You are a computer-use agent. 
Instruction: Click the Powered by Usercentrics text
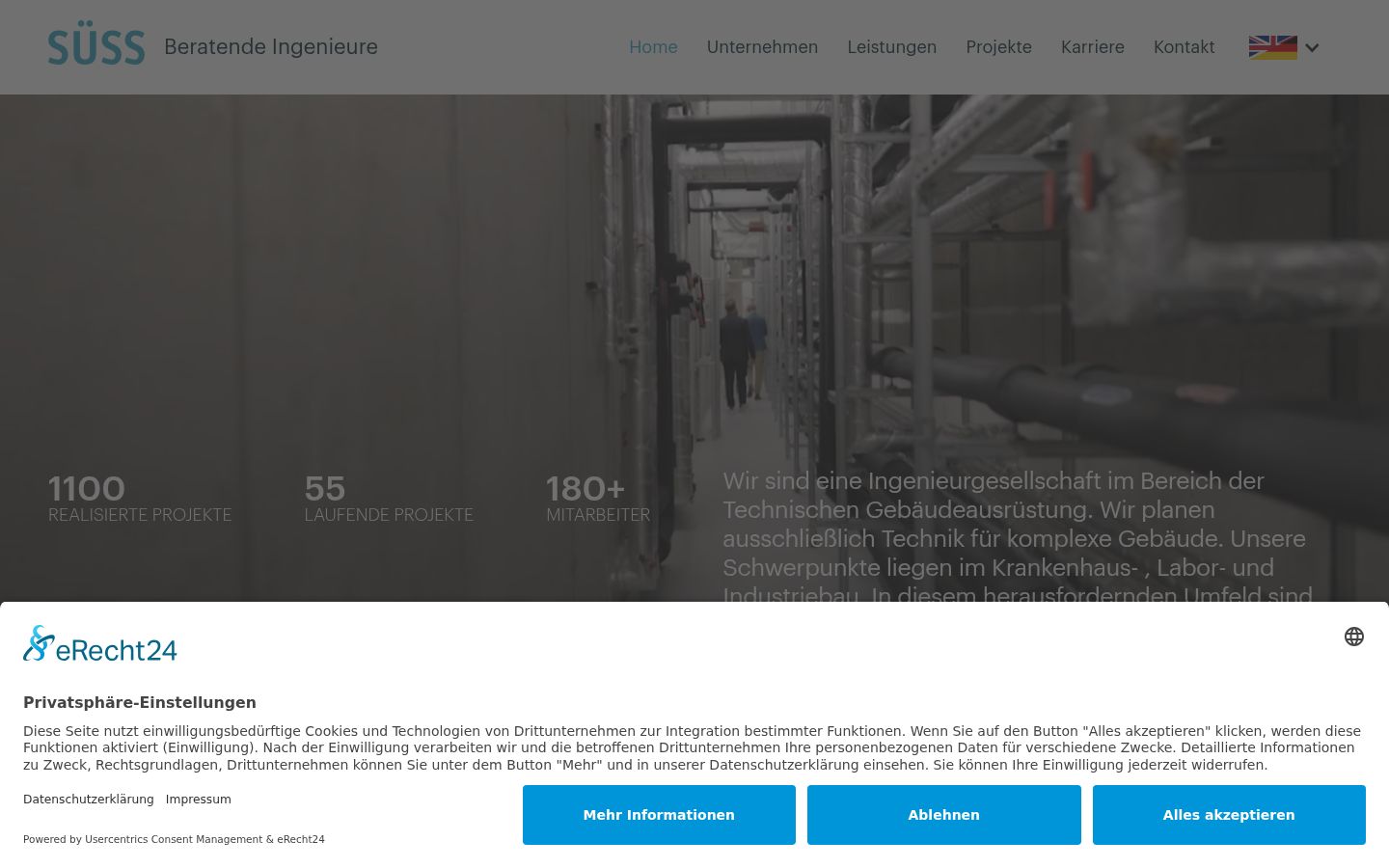click(x=174, y=839)
